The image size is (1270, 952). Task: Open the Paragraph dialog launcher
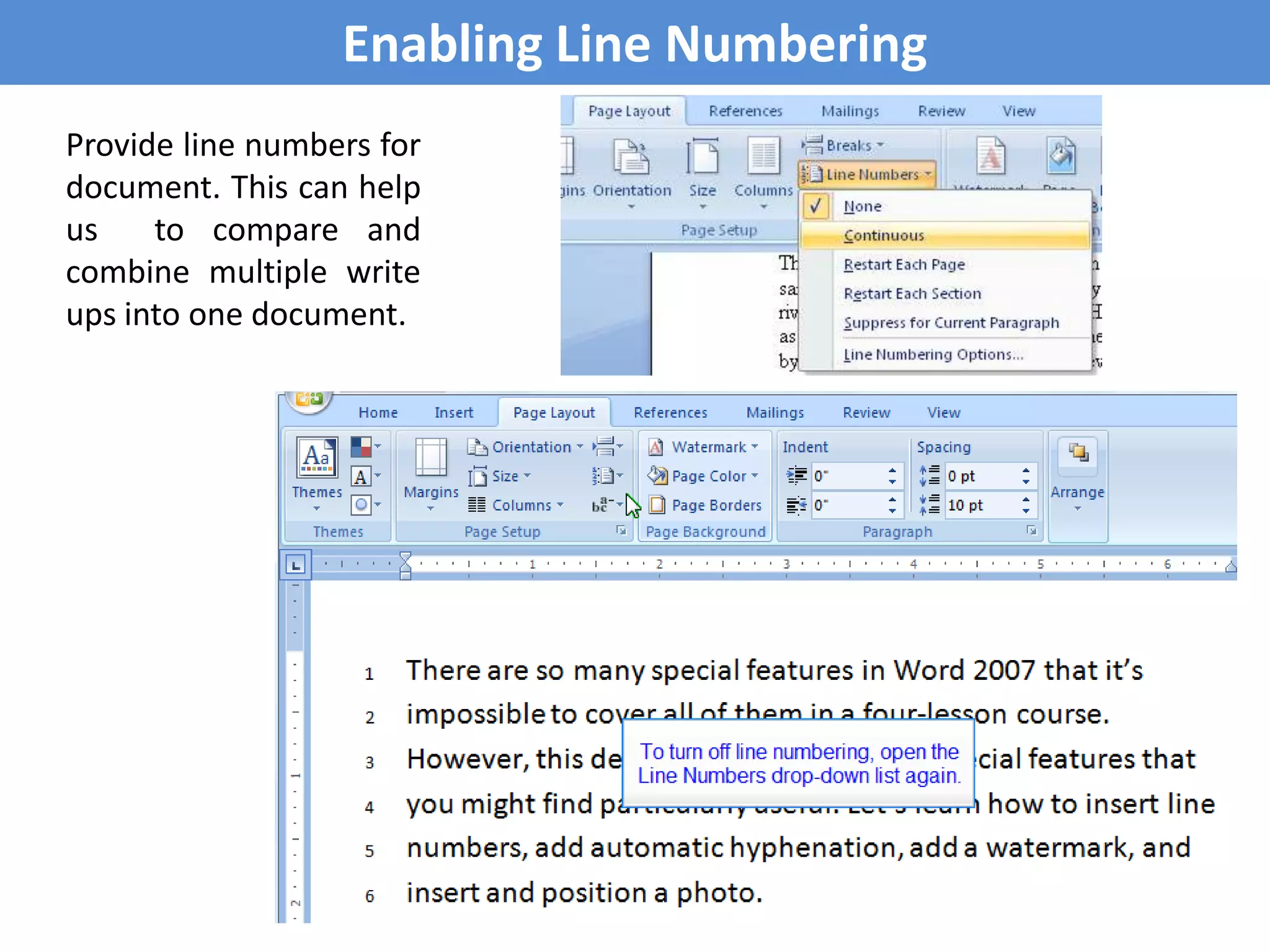tap(1032, 531)
